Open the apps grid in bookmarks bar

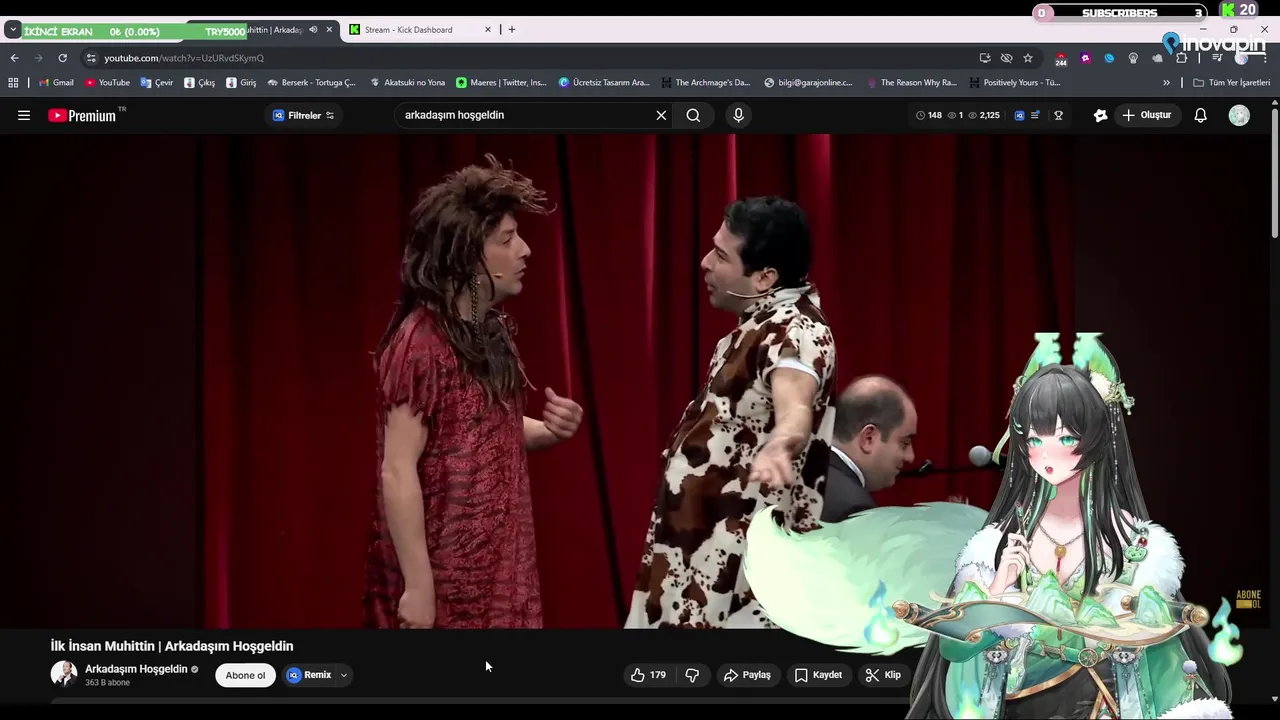pyautogui.click(x=14, y=83)
